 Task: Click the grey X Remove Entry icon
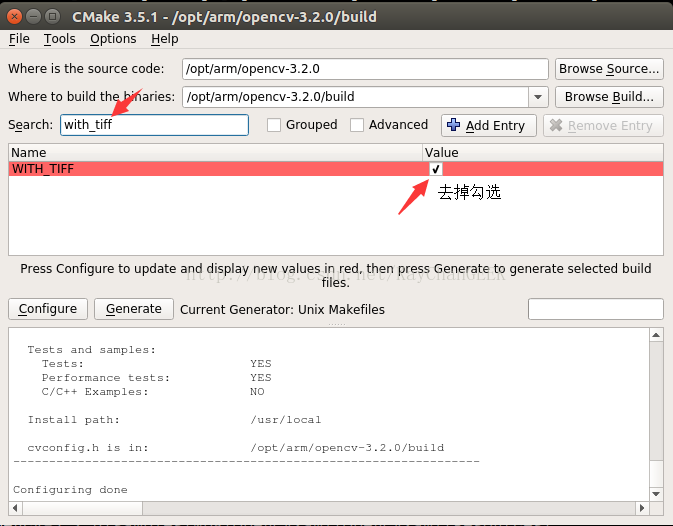[556, 125]
